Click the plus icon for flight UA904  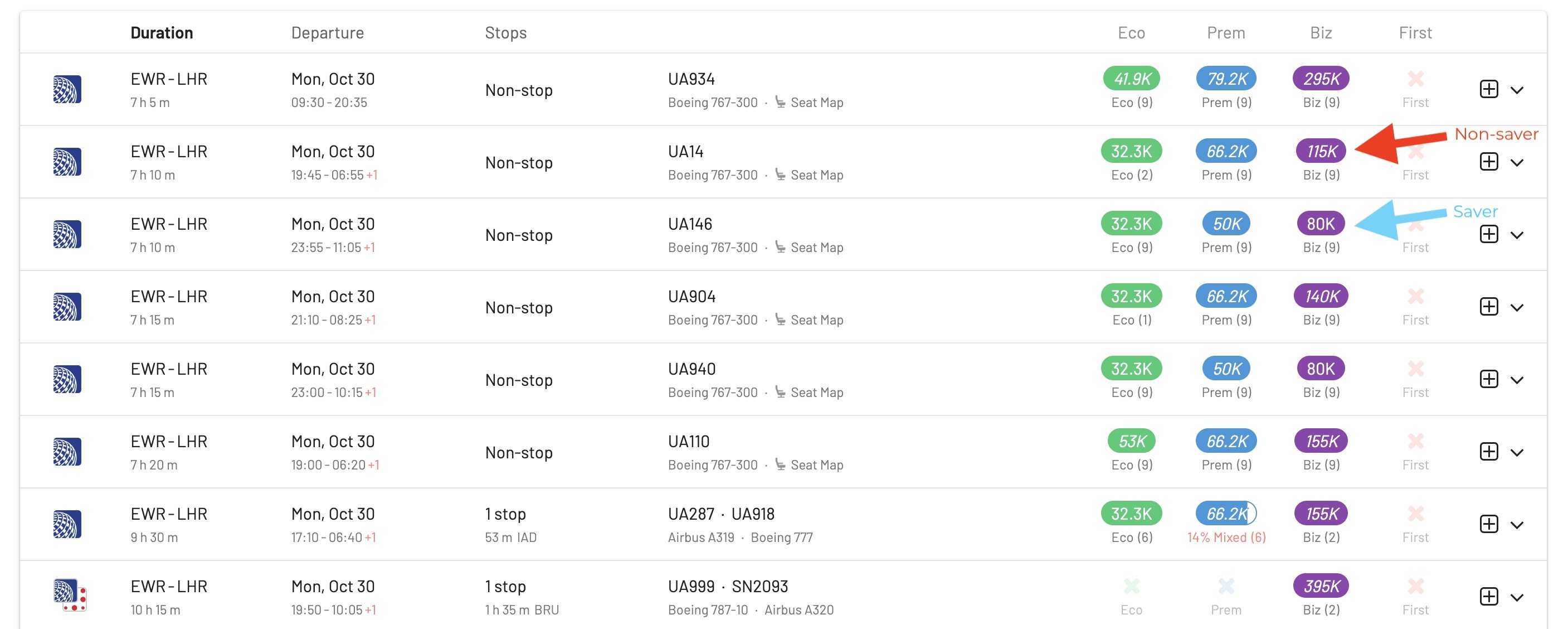(x=1489, y=307)
